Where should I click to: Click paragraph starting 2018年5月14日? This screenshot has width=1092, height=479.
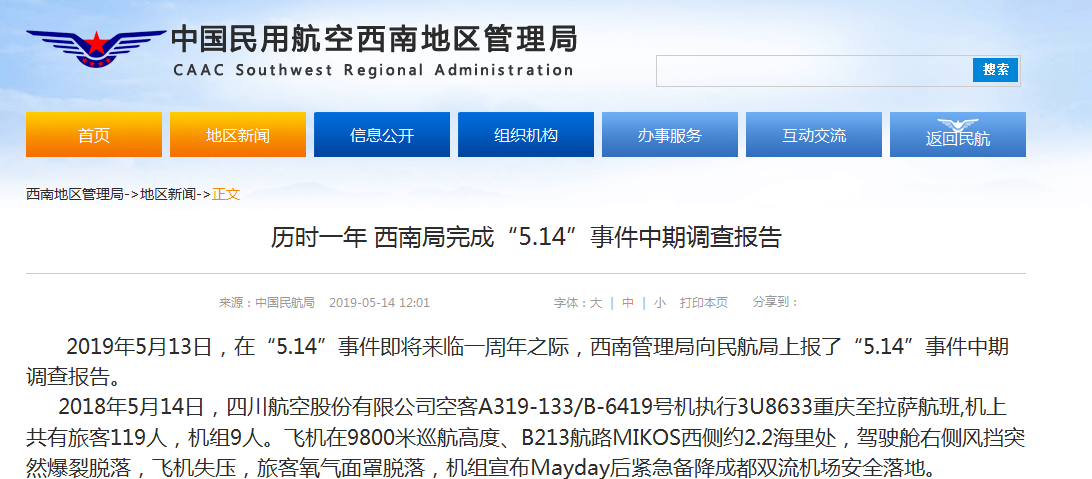(526, 435)
